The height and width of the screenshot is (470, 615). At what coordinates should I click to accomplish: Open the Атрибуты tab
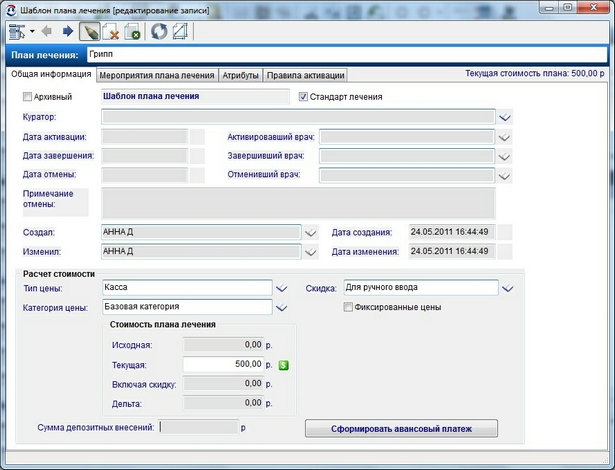click(x=240, y=75)
